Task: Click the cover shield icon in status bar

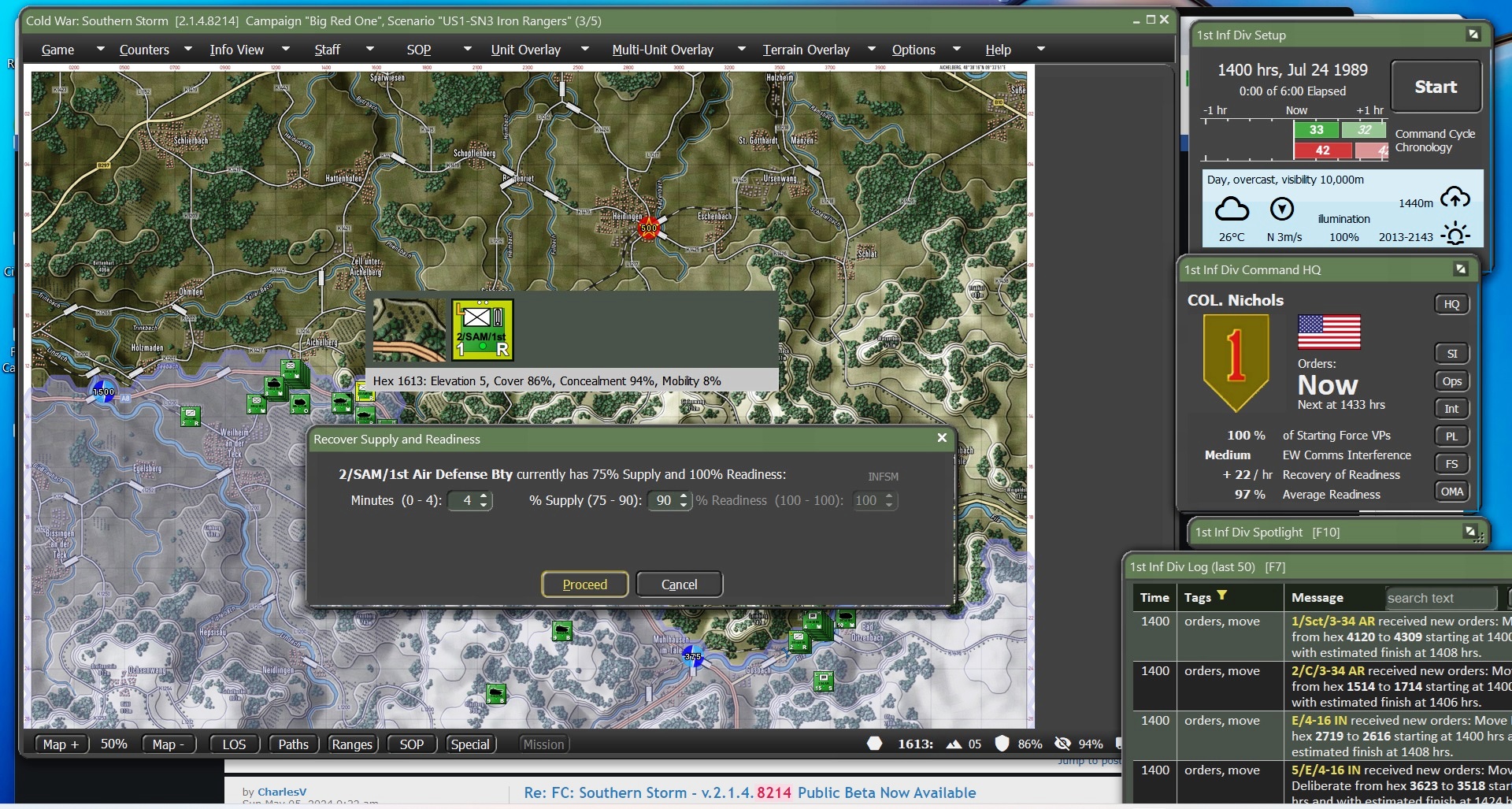Action: pos(1002,744)
